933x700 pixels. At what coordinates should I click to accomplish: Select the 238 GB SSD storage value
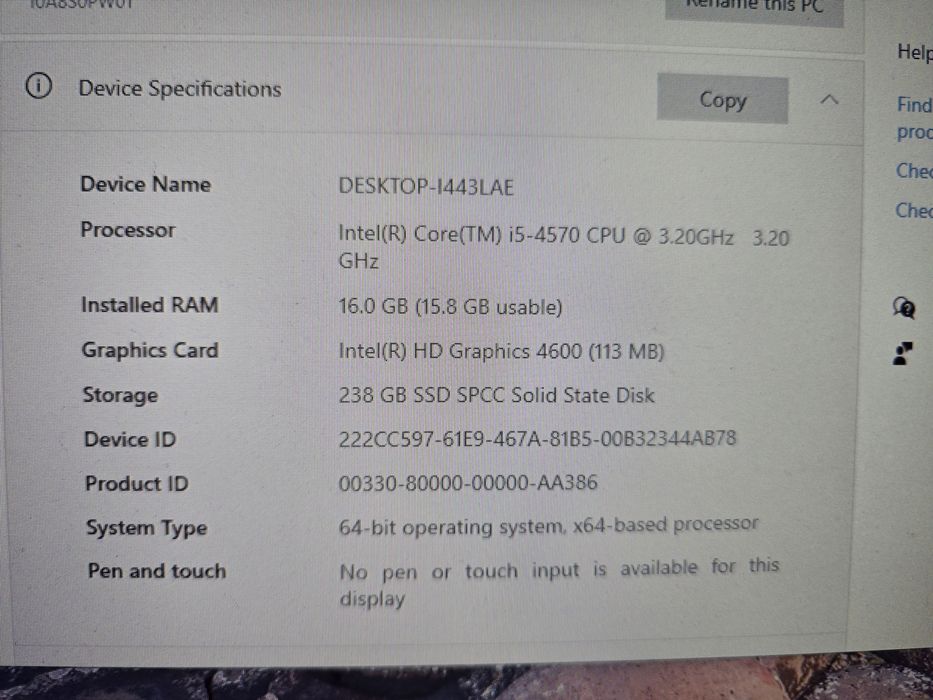(496, 395)
